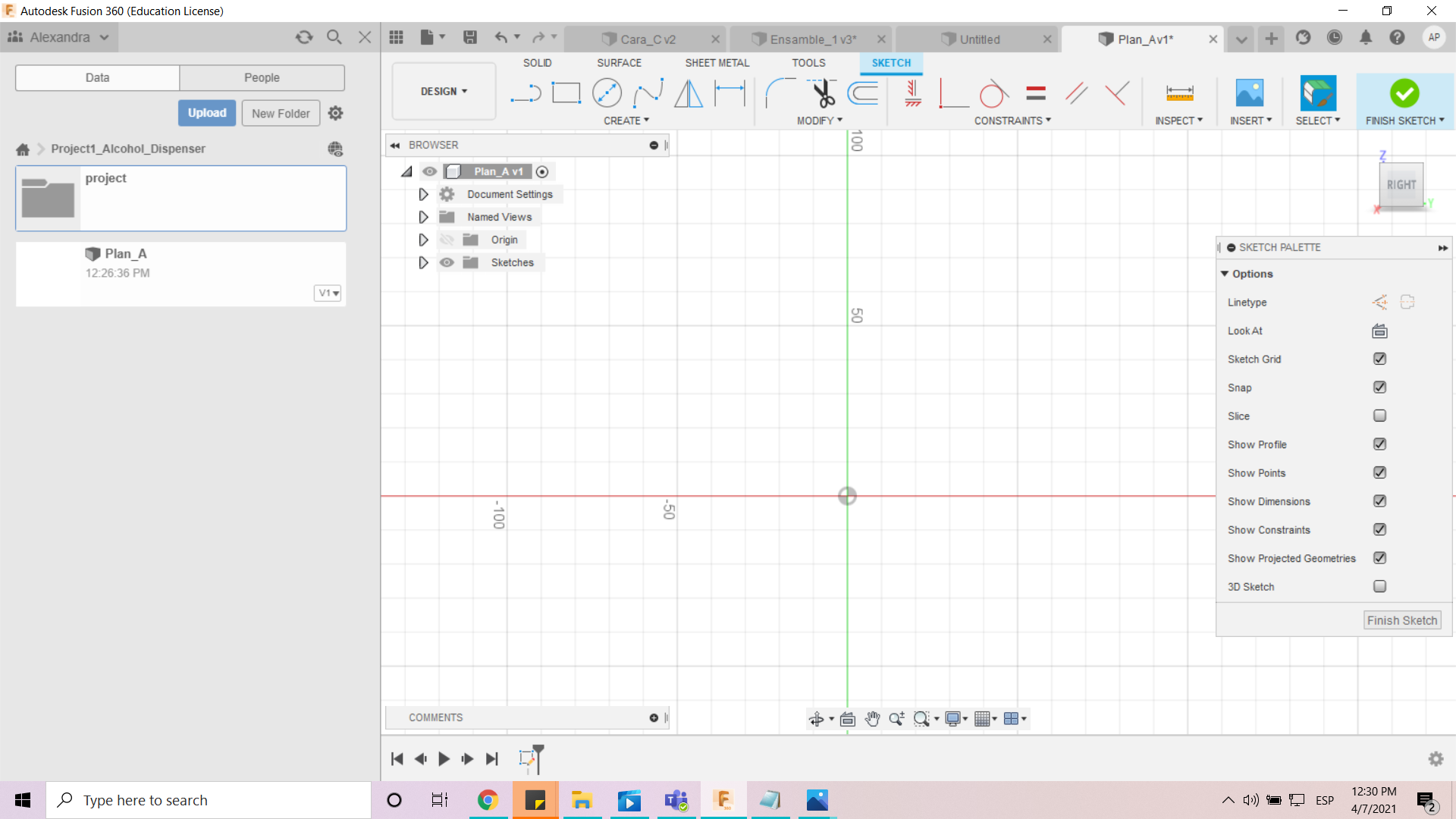
Task: Click the Finish Sketch button in palette
Action: tap(1401, 620)
